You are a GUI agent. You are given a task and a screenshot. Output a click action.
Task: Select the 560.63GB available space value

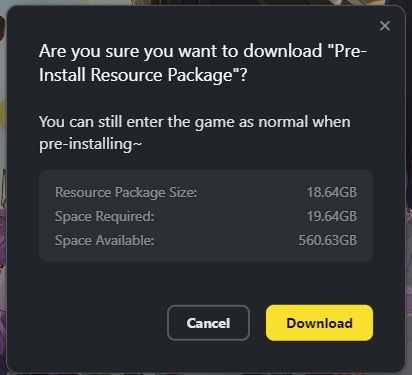[328, 240]
